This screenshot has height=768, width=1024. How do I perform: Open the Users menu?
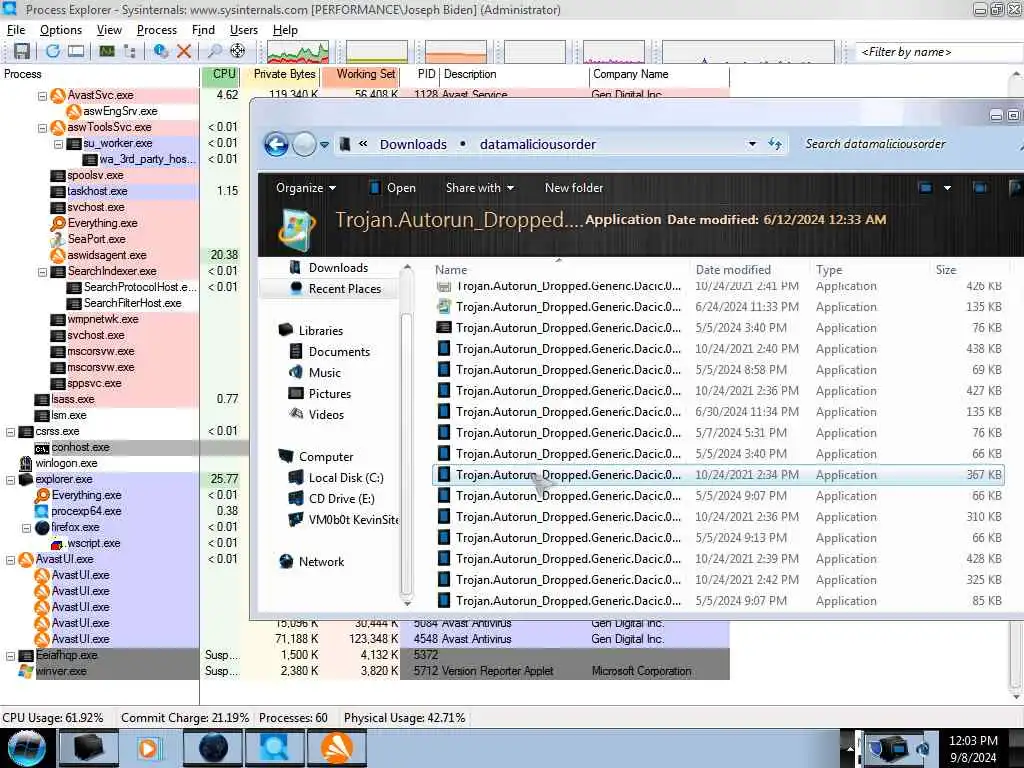point(244,30)
